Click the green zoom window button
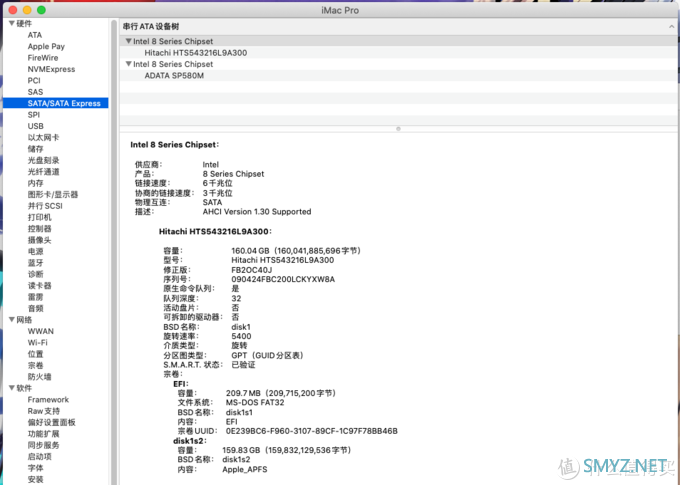The width and height of the screenshot is (680, 485). [x=41, y=10]
